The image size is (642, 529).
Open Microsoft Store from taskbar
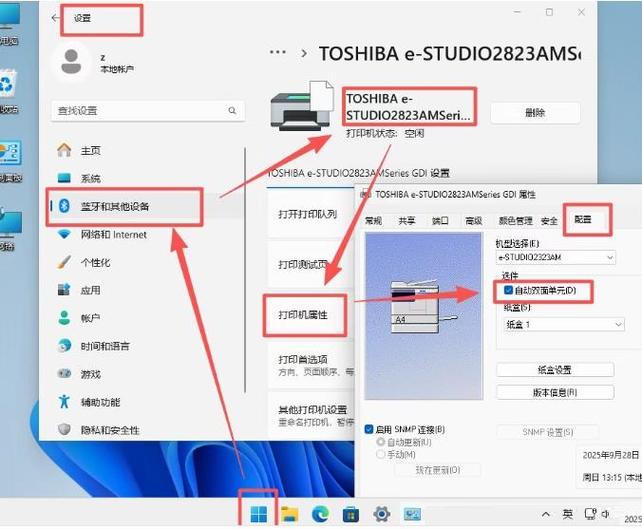tap(351, 514)
